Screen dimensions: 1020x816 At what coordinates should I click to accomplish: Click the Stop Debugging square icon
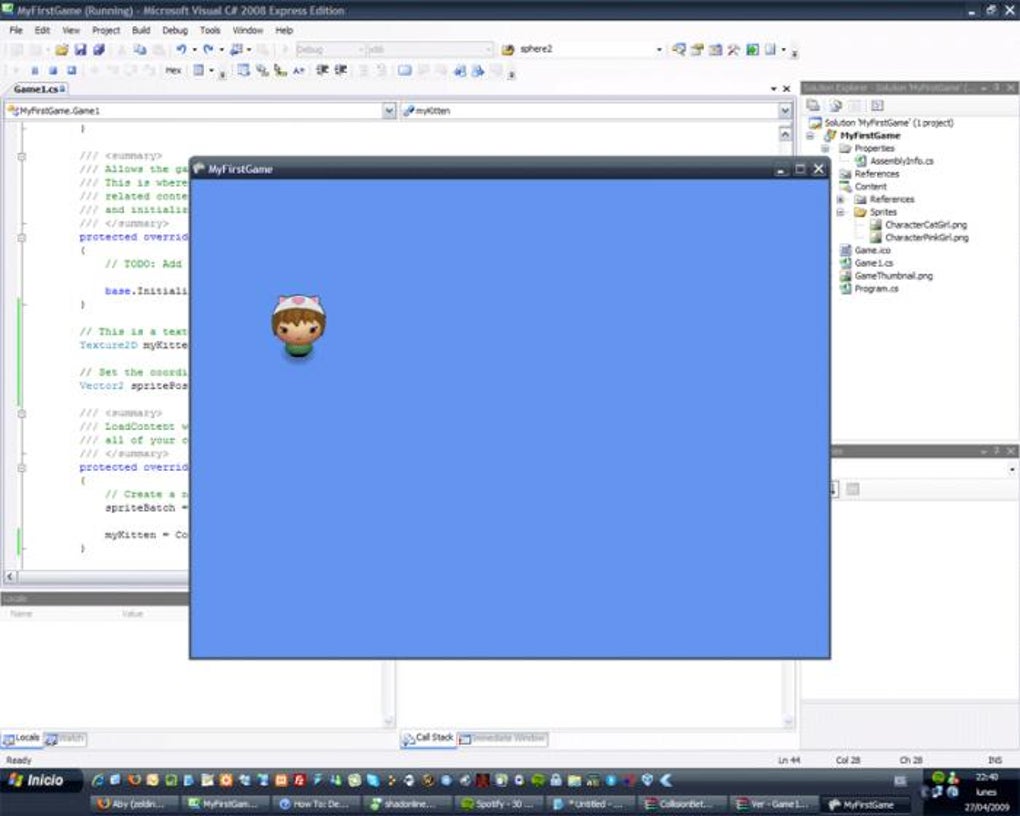[54, 70]
